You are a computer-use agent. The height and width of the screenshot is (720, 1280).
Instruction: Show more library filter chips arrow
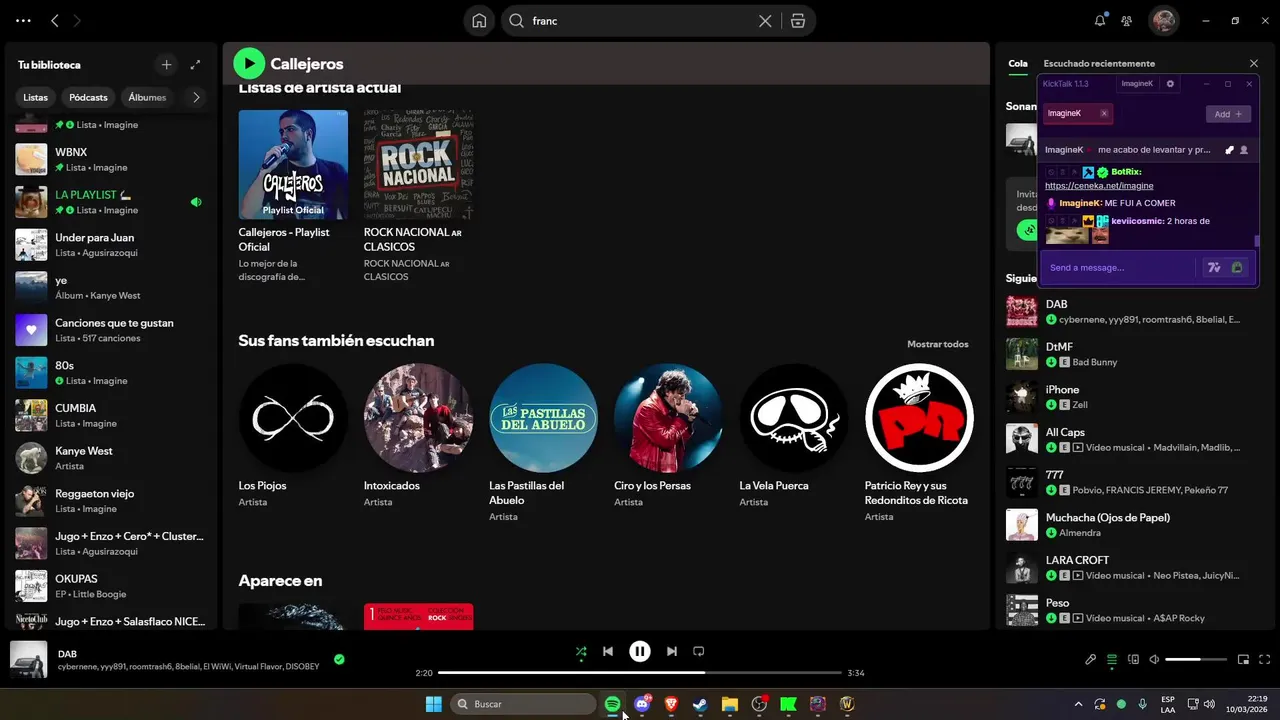(196, 97)
